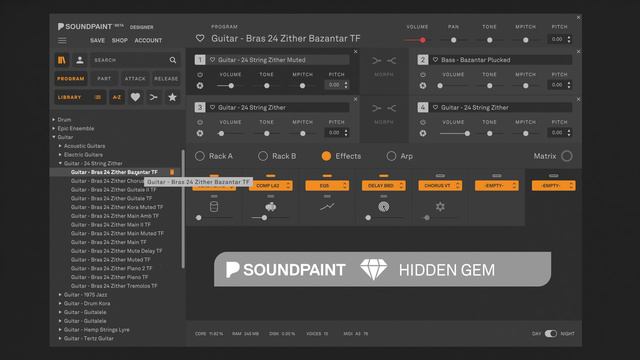Click the search magnifier icon
The height and width of the screenshot is (360, 640).
[173, 60]
